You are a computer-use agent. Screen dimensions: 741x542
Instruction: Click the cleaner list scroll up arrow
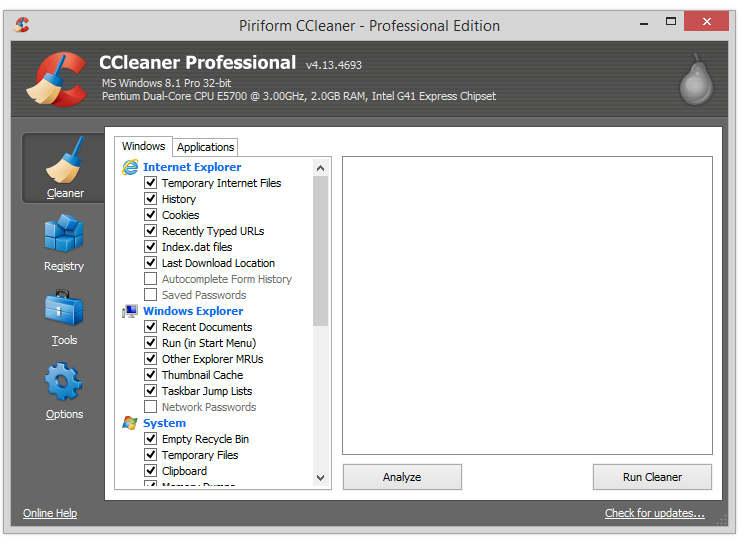tap(320, 168)
